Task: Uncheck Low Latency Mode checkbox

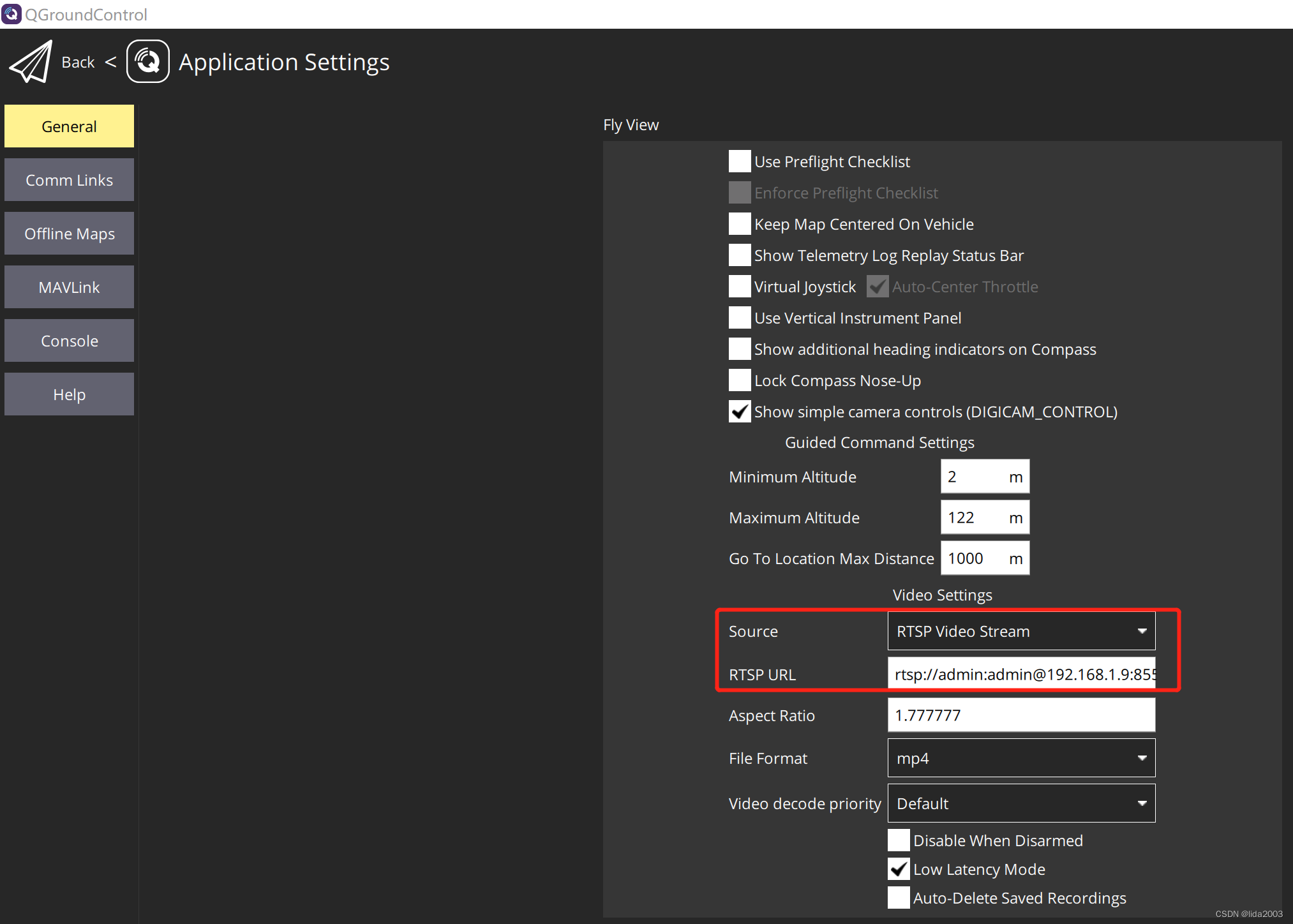Action: pos(899,869)
